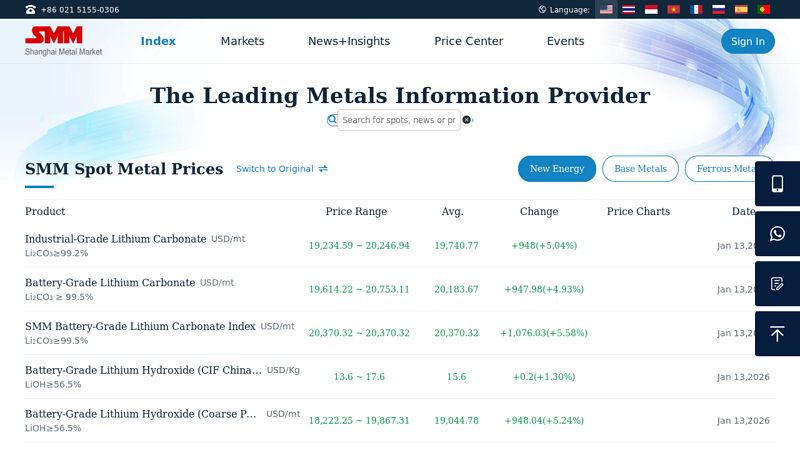Click average value 19,044.78

click(457, 421)
